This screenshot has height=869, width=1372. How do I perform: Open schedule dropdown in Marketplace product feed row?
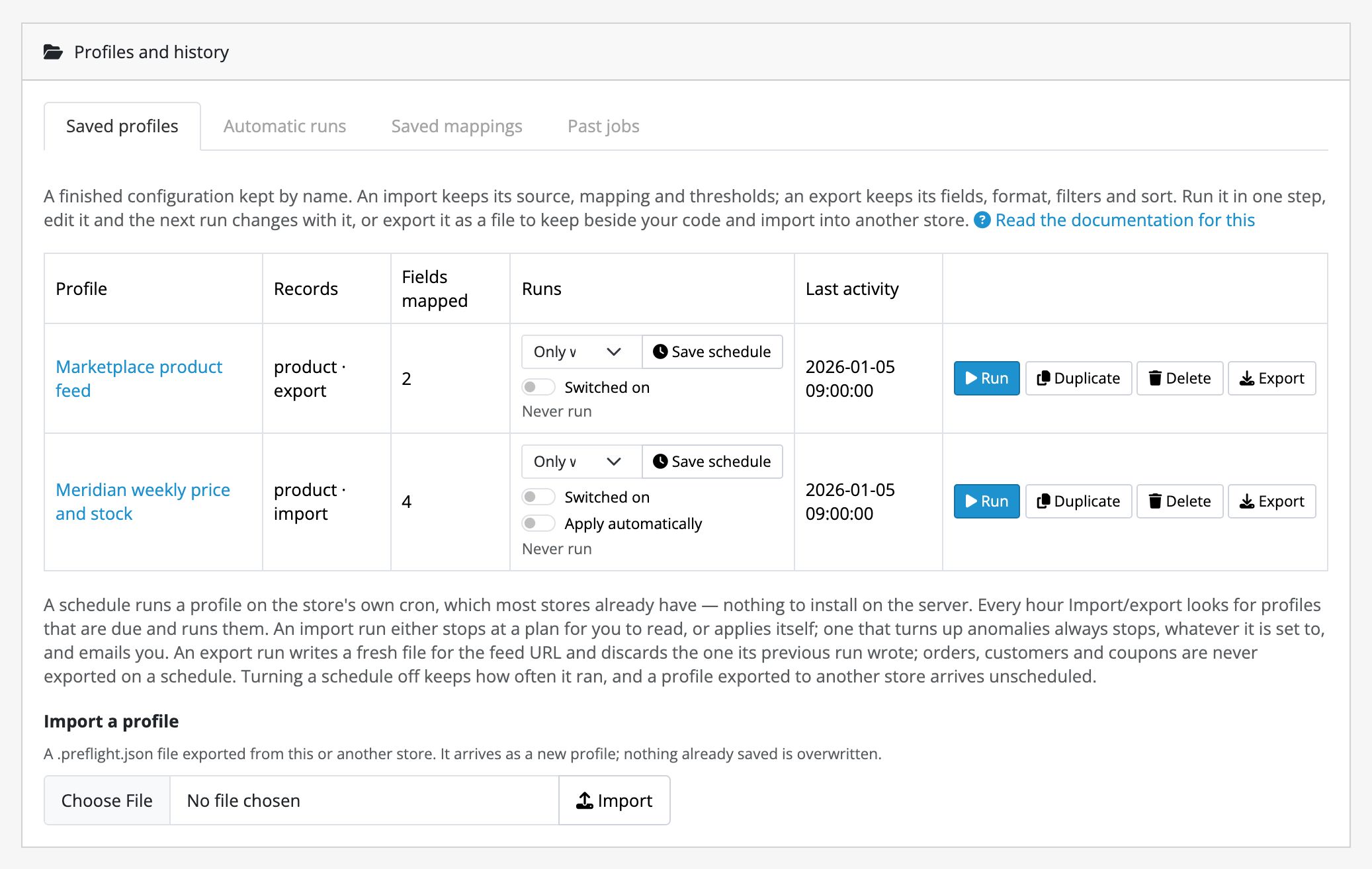tap(581, 352)
